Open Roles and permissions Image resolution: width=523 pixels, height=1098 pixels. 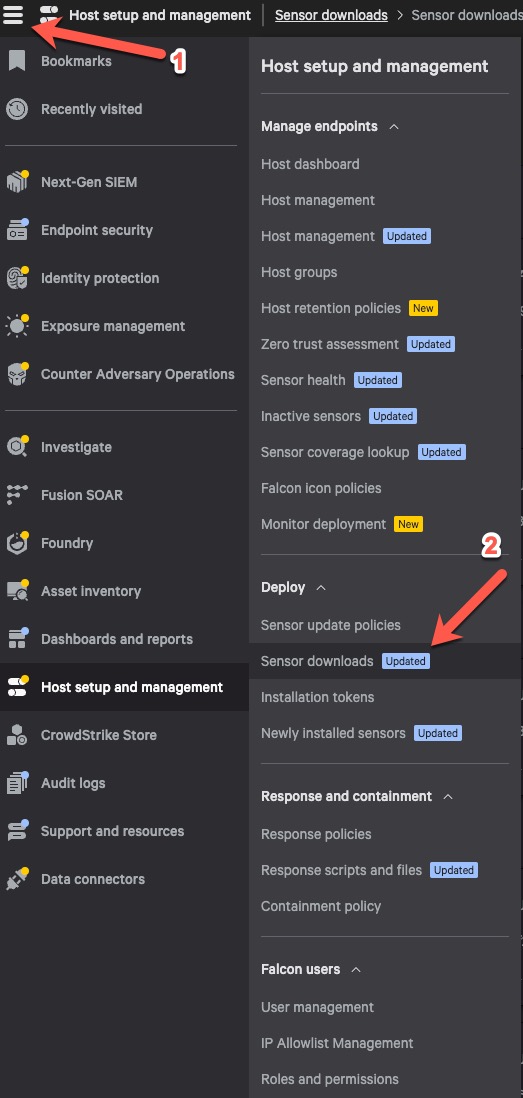tap(330, 1079)
